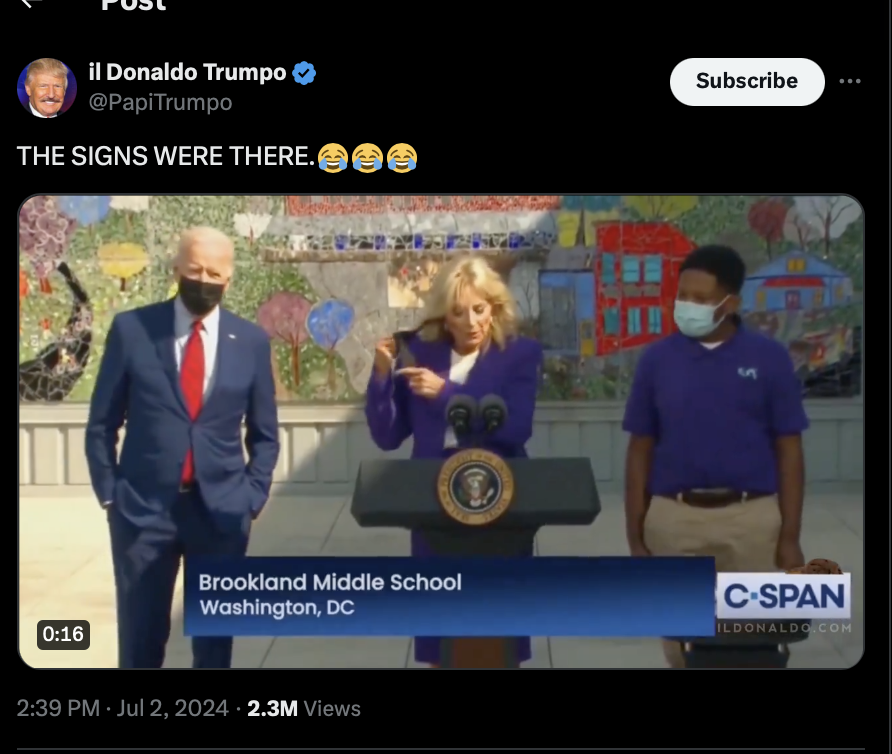Select the THE SIGNS WERE THERE post text

166,156
